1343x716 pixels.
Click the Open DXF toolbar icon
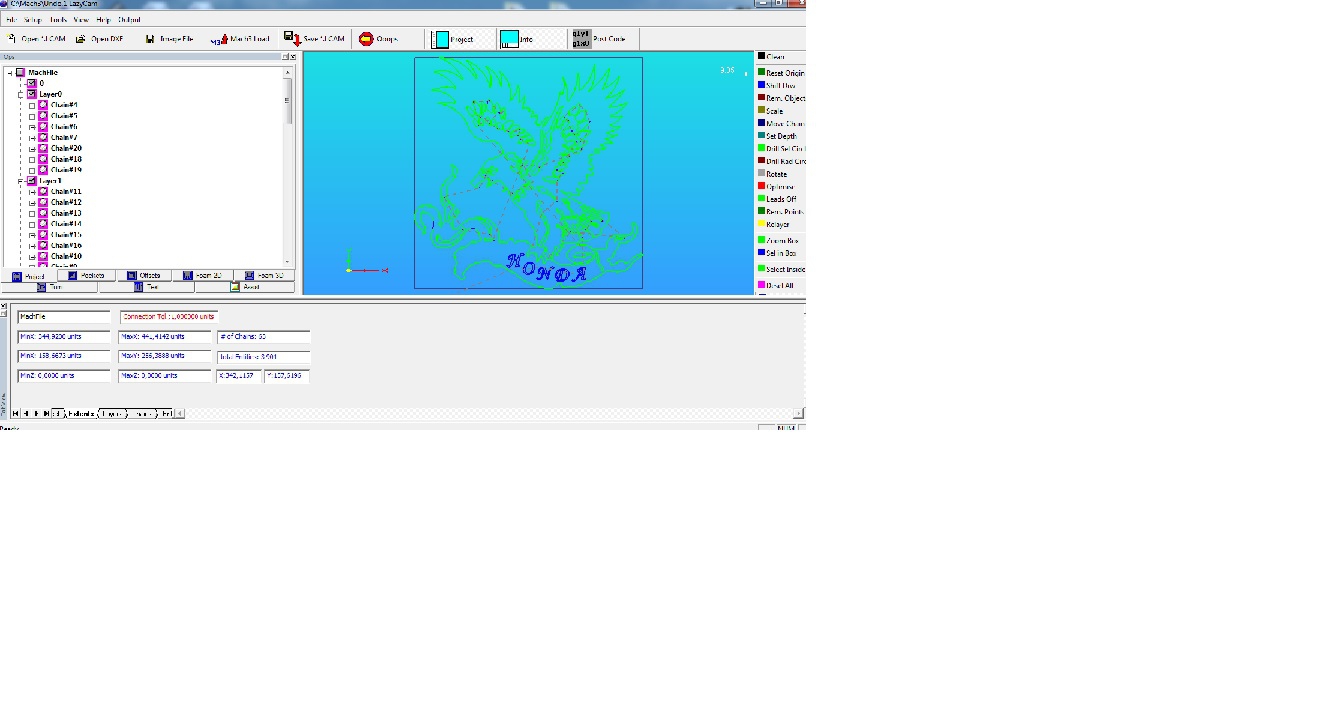pos(81,39)
